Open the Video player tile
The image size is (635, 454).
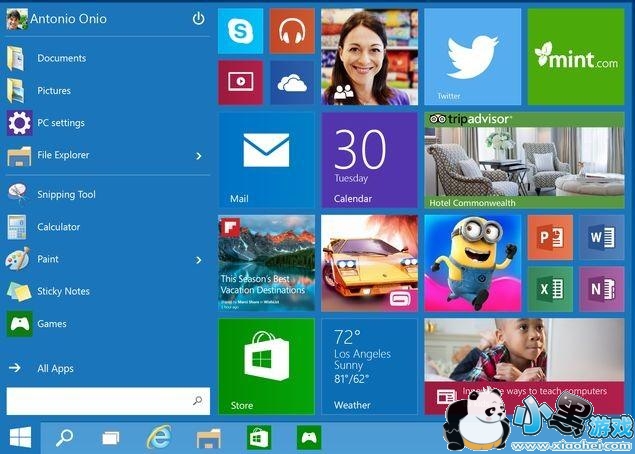pos(240,83)
